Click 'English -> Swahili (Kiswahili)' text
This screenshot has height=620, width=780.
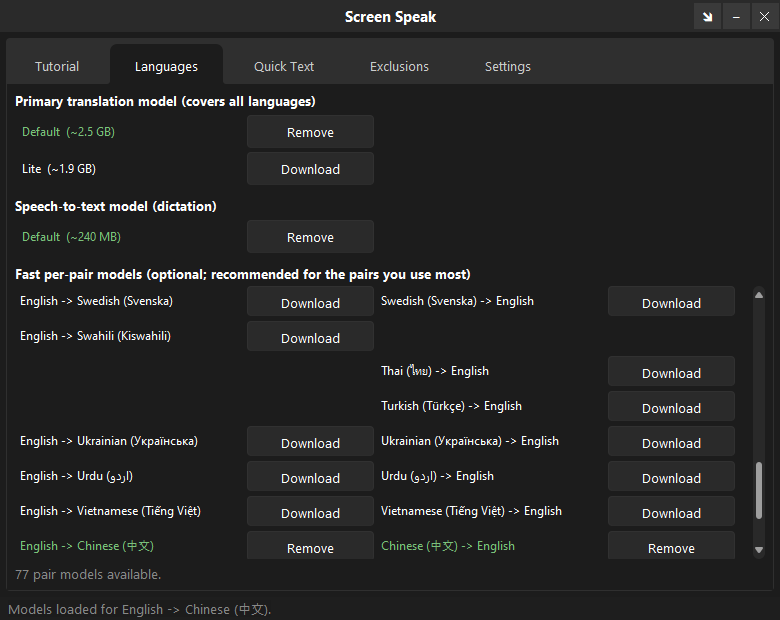click(x=96, y=336)
